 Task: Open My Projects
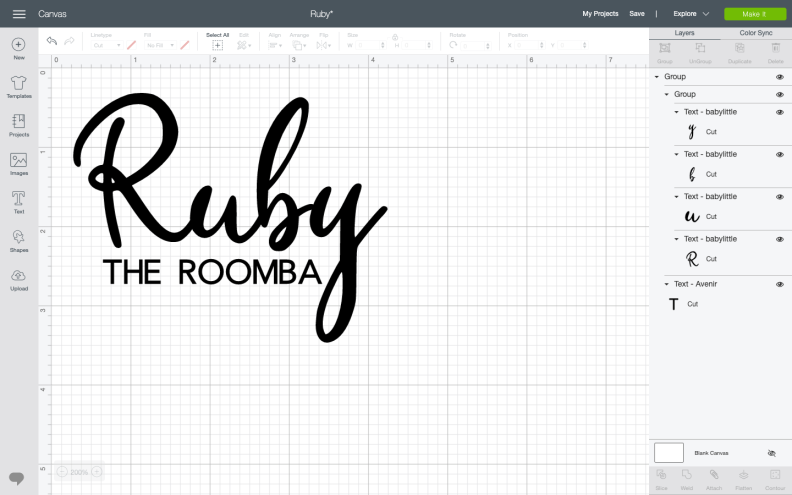pyautogui.click(x=600, y=14)
